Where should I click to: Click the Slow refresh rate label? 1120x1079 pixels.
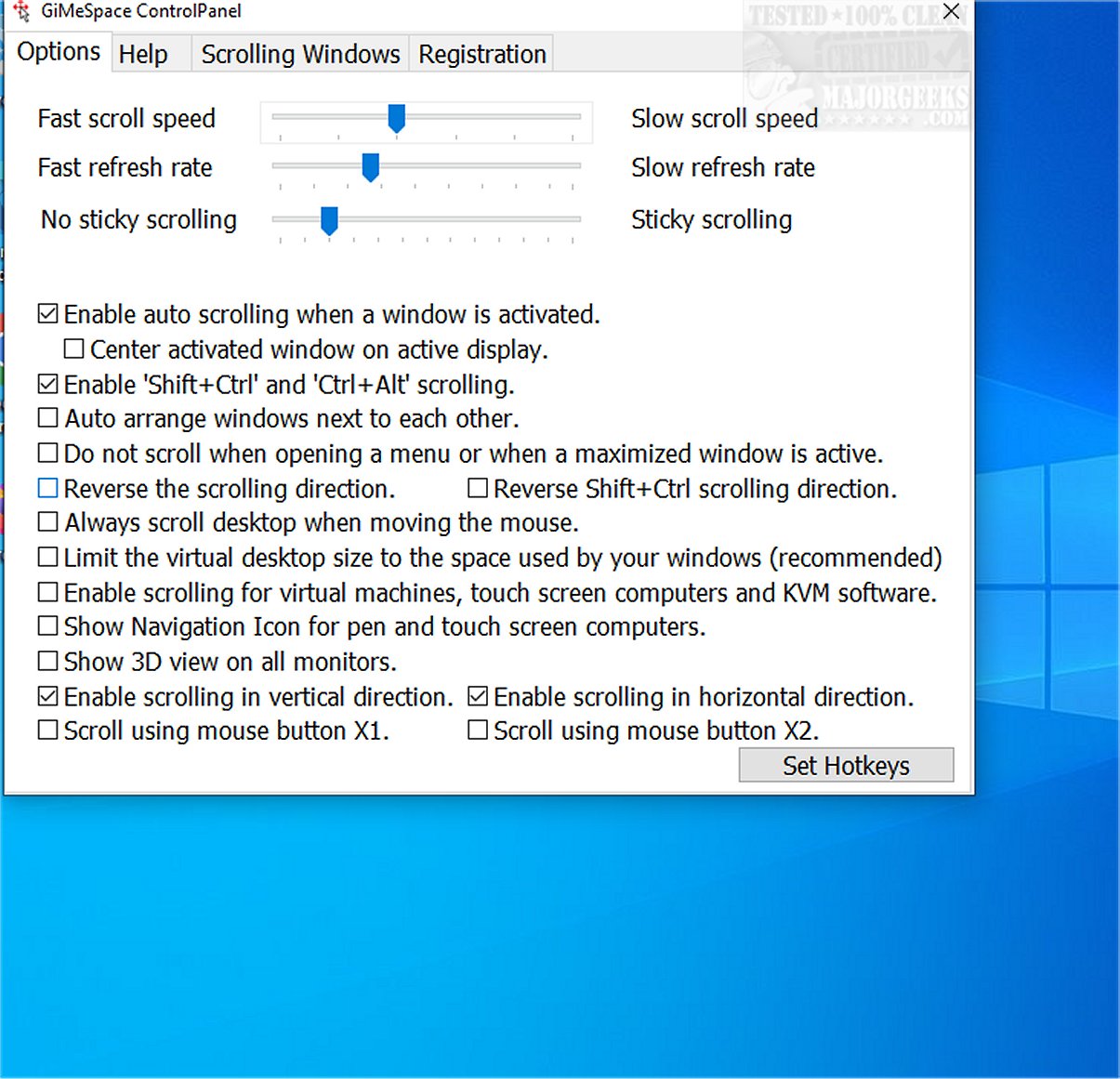722,167
